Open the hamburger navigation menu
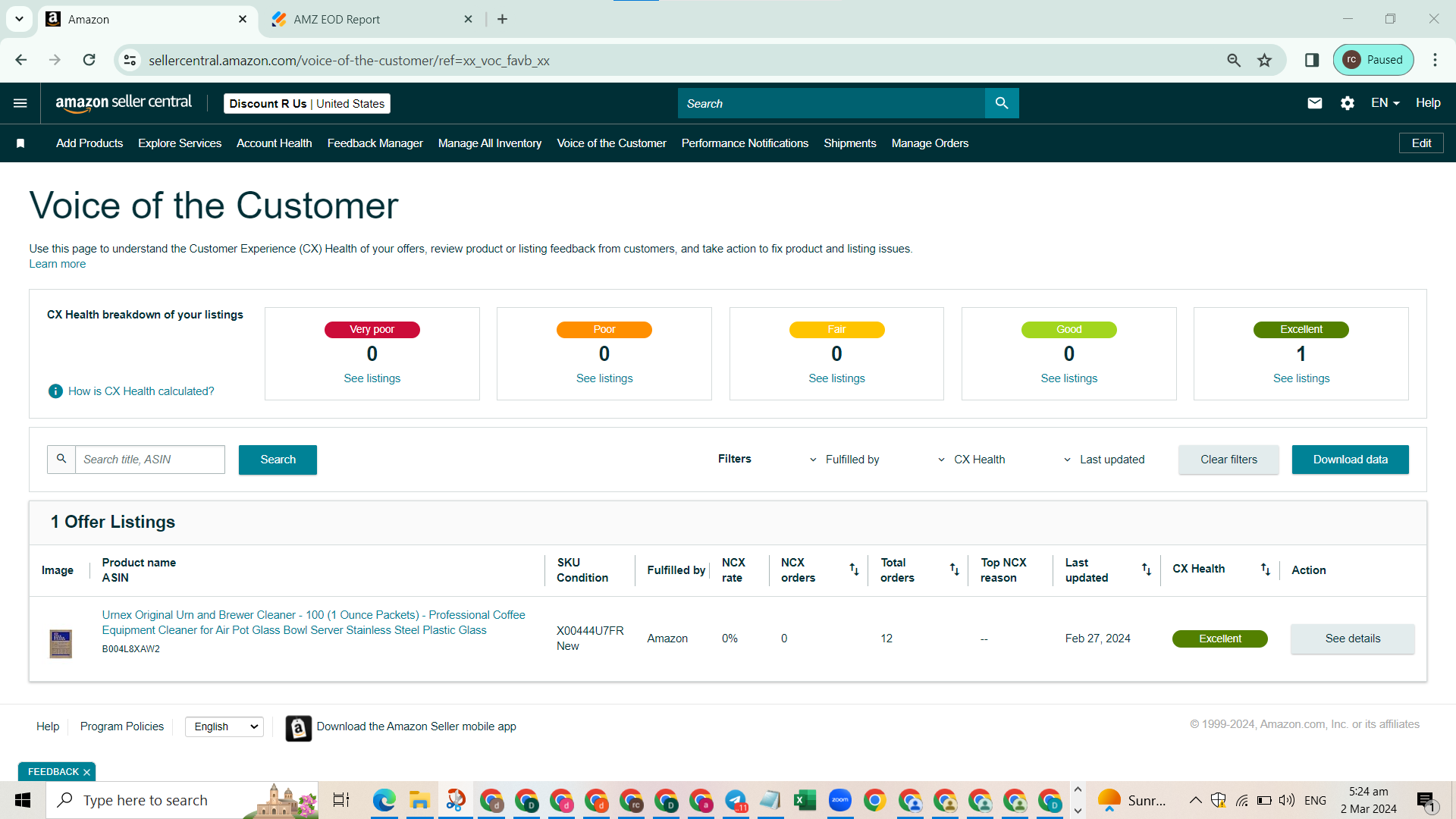The height and width of the screenshot is (819, 1456). pos(20,103)
